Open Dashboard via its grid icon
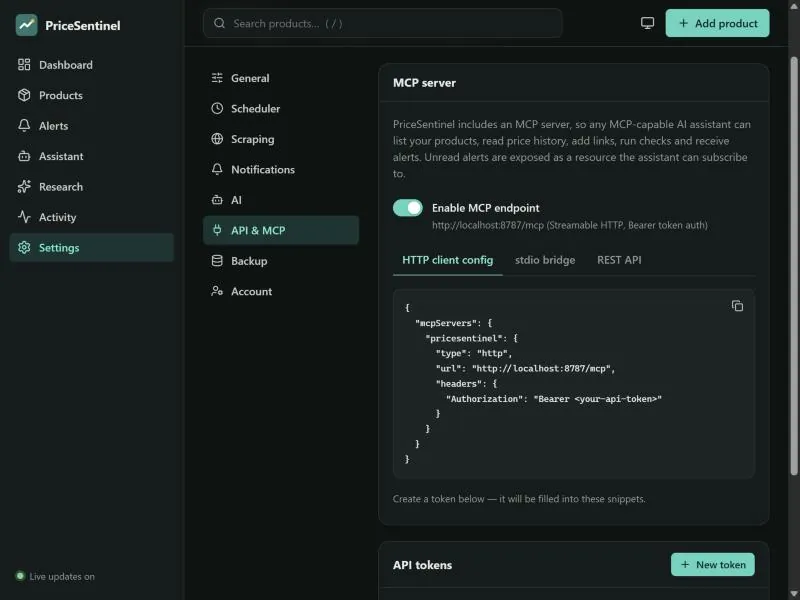This screenshot has height=600, width=800. [24, 64]
